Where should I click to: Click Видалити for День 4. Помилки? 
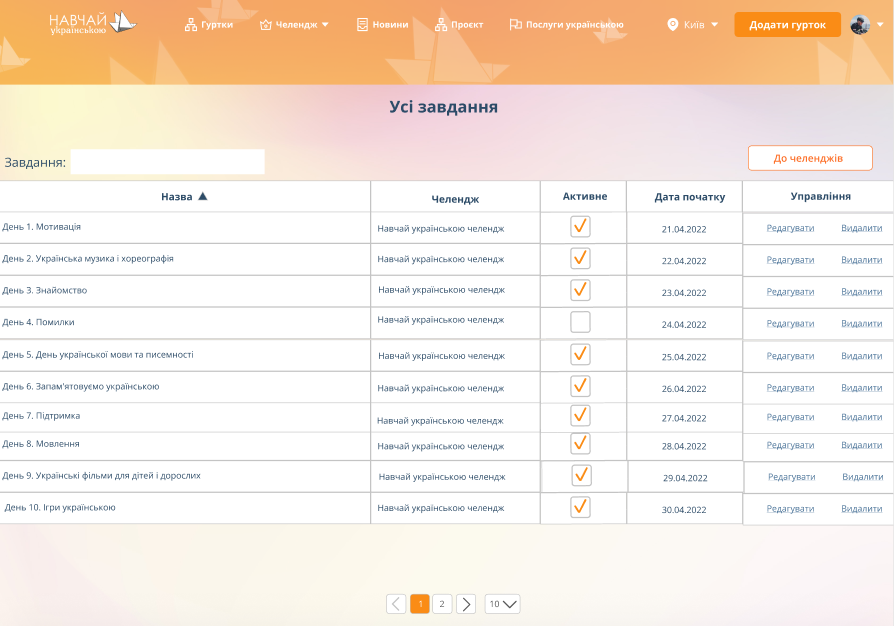point(862,323)
